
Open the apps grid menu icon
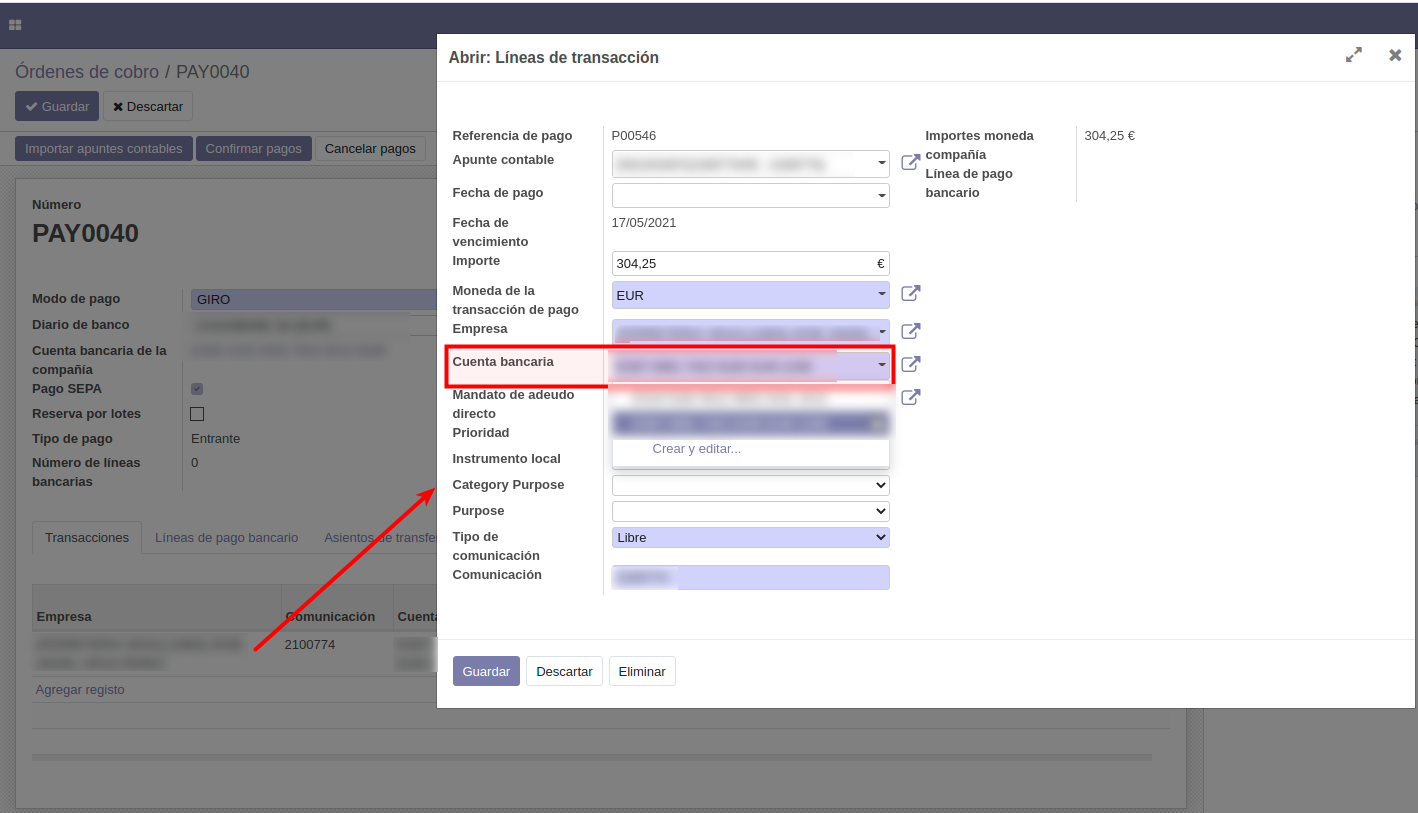[x=15, y=25]
